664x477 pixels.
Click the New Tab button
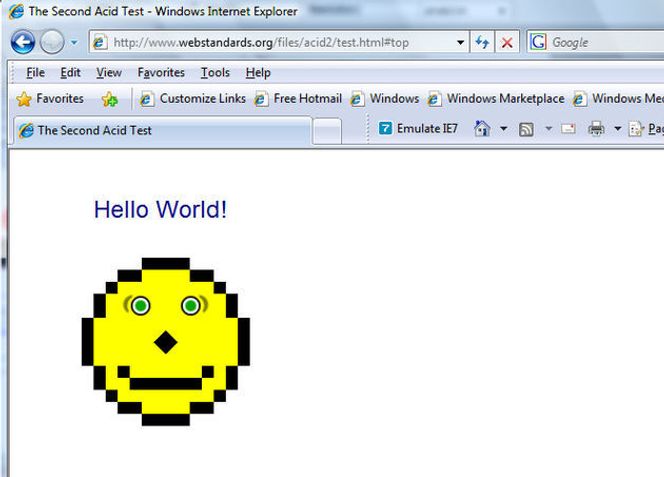point(327,131)
